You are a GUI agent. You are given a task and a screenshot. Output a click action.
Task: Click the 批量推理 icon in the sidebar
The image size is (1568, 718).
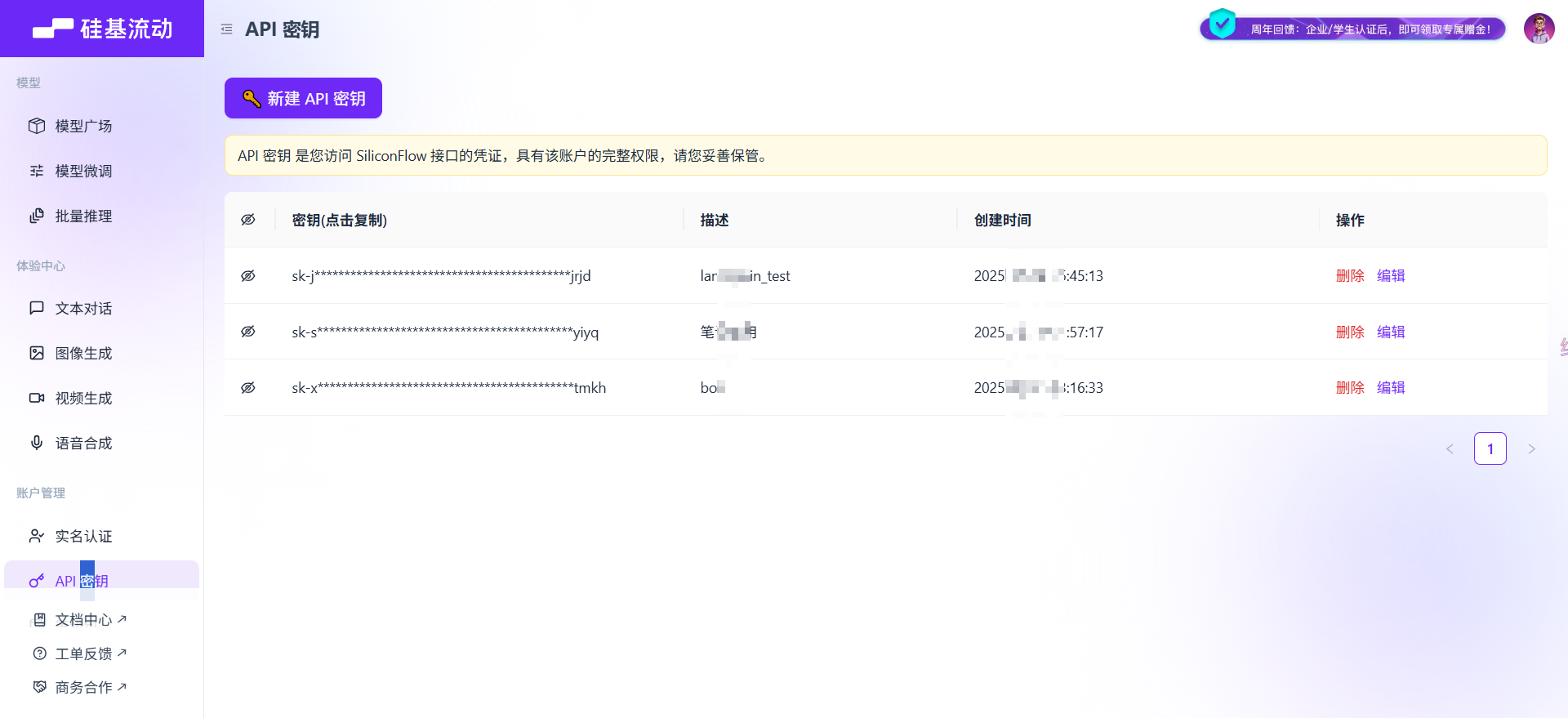[37, 216]
